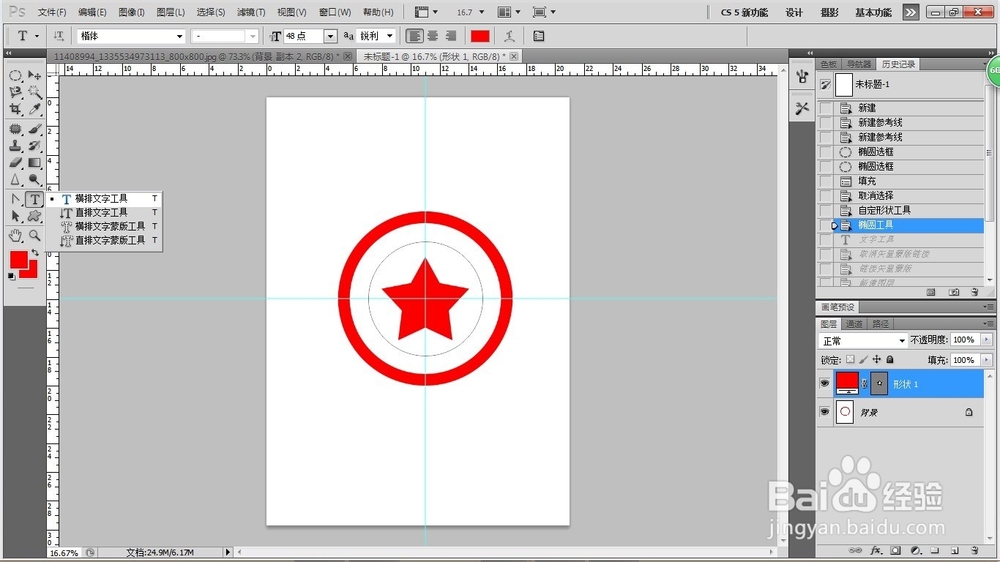Select the Healing Brush tool
The image size is (1000, 562).
pyautogui.click(x=15, y=129)
